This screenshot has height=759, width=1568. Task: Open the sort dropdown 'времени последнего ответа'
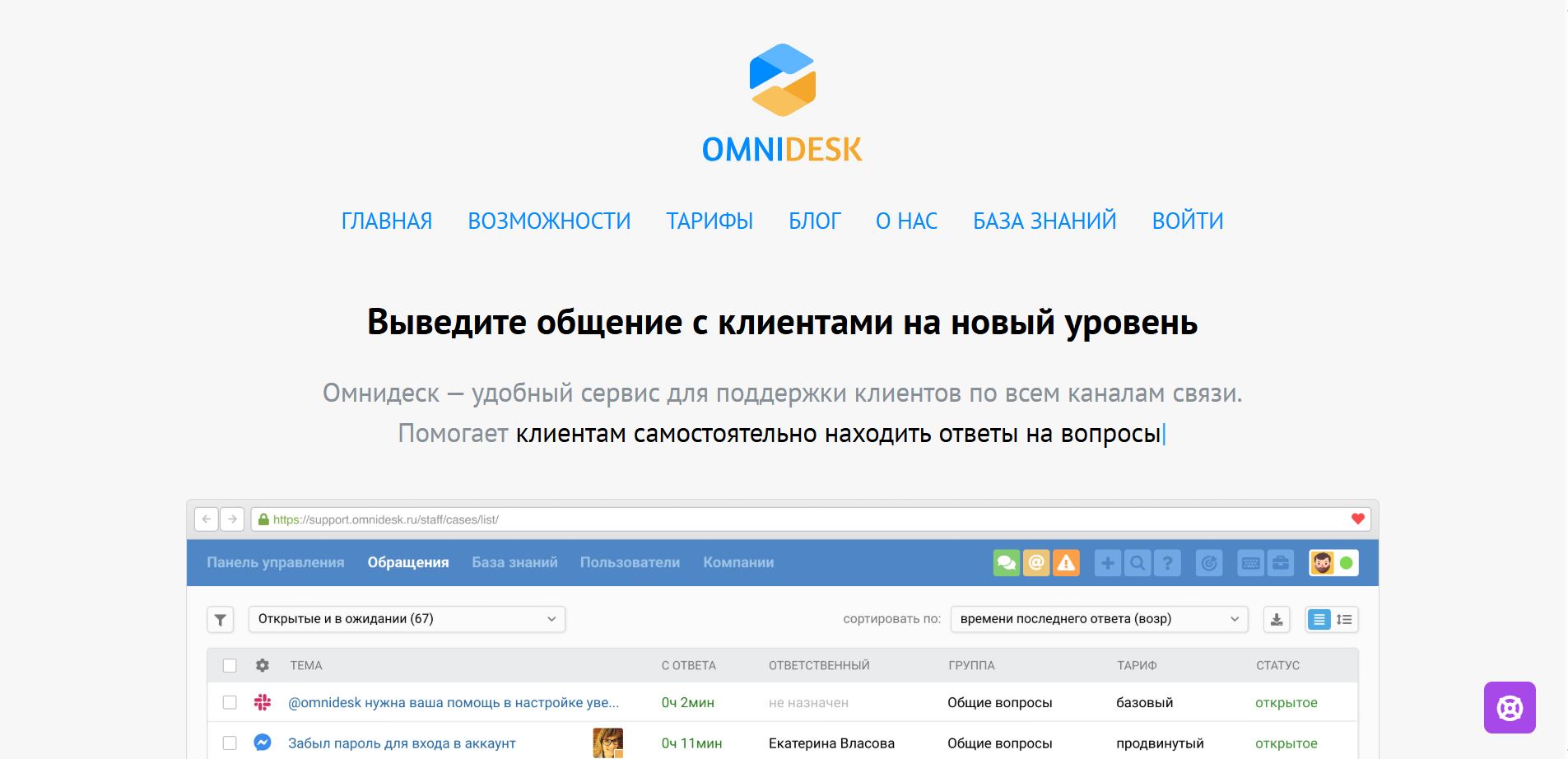tap(1099, 619)
